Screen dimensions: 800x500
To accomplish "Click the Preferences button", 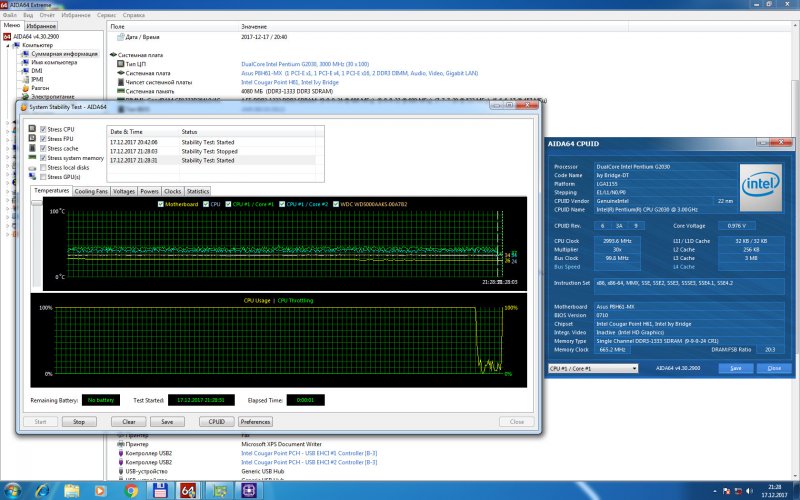I will (x=255, y=422).
